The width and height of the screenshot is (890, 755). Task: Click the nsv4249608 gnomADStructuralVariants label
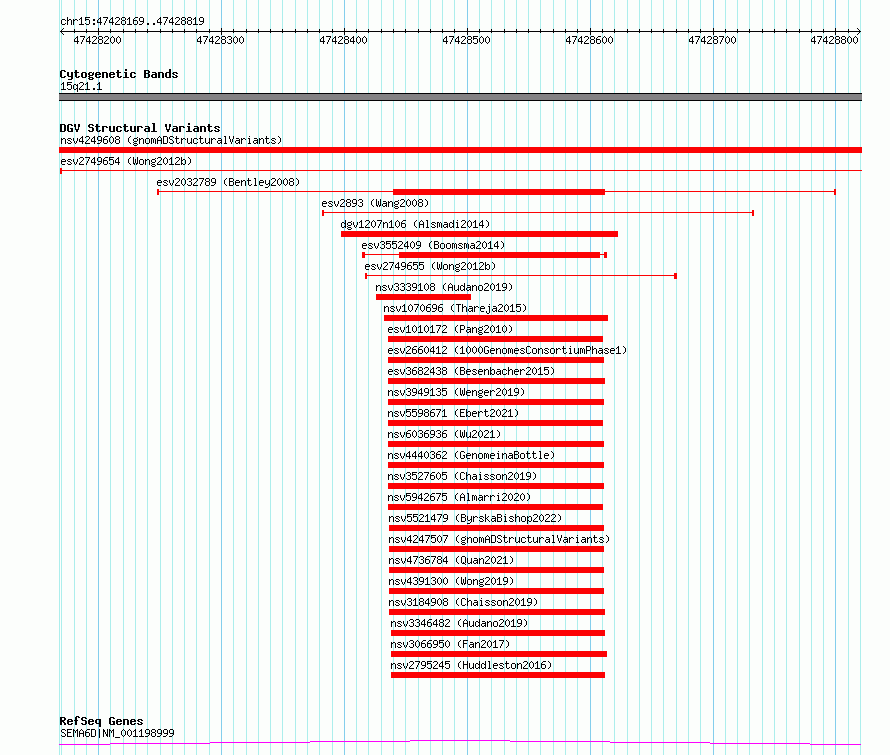pos(171,140)
